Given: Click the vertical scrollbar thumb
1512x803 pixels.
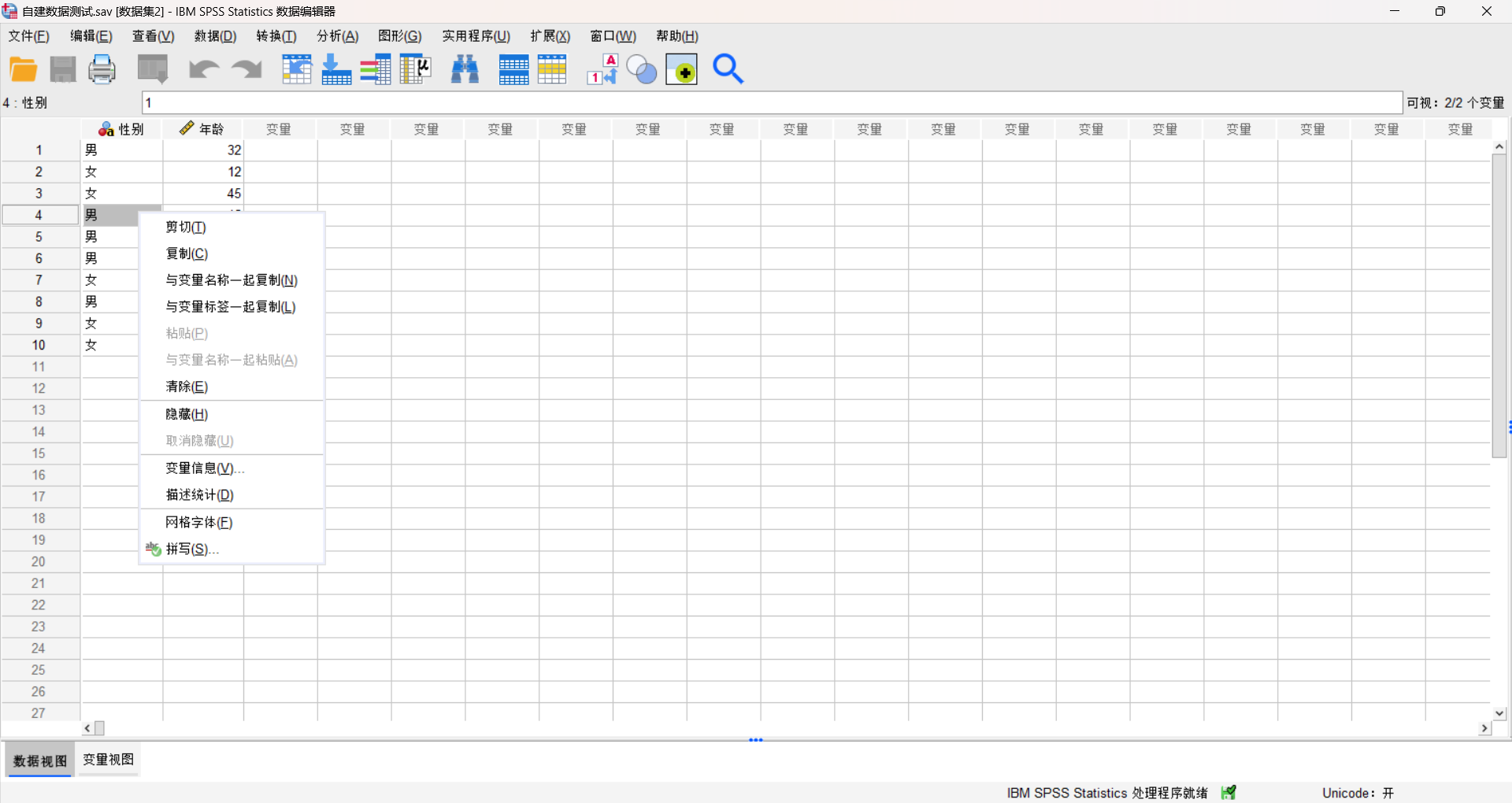Looking at the screenshot, I should click(1499, 306).
